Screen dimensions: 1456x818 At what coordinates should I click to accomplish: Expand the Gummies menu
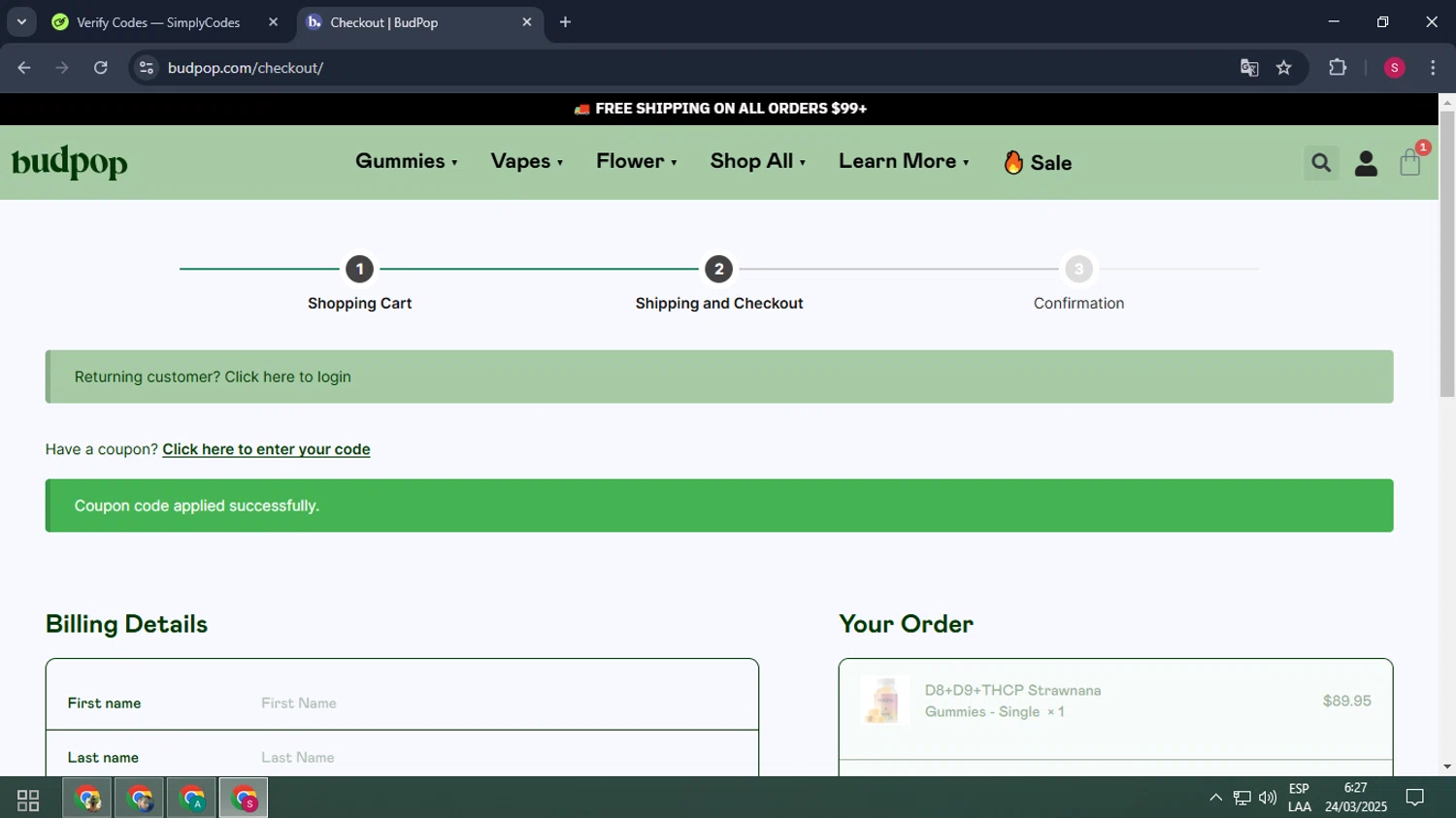(406, 162)
